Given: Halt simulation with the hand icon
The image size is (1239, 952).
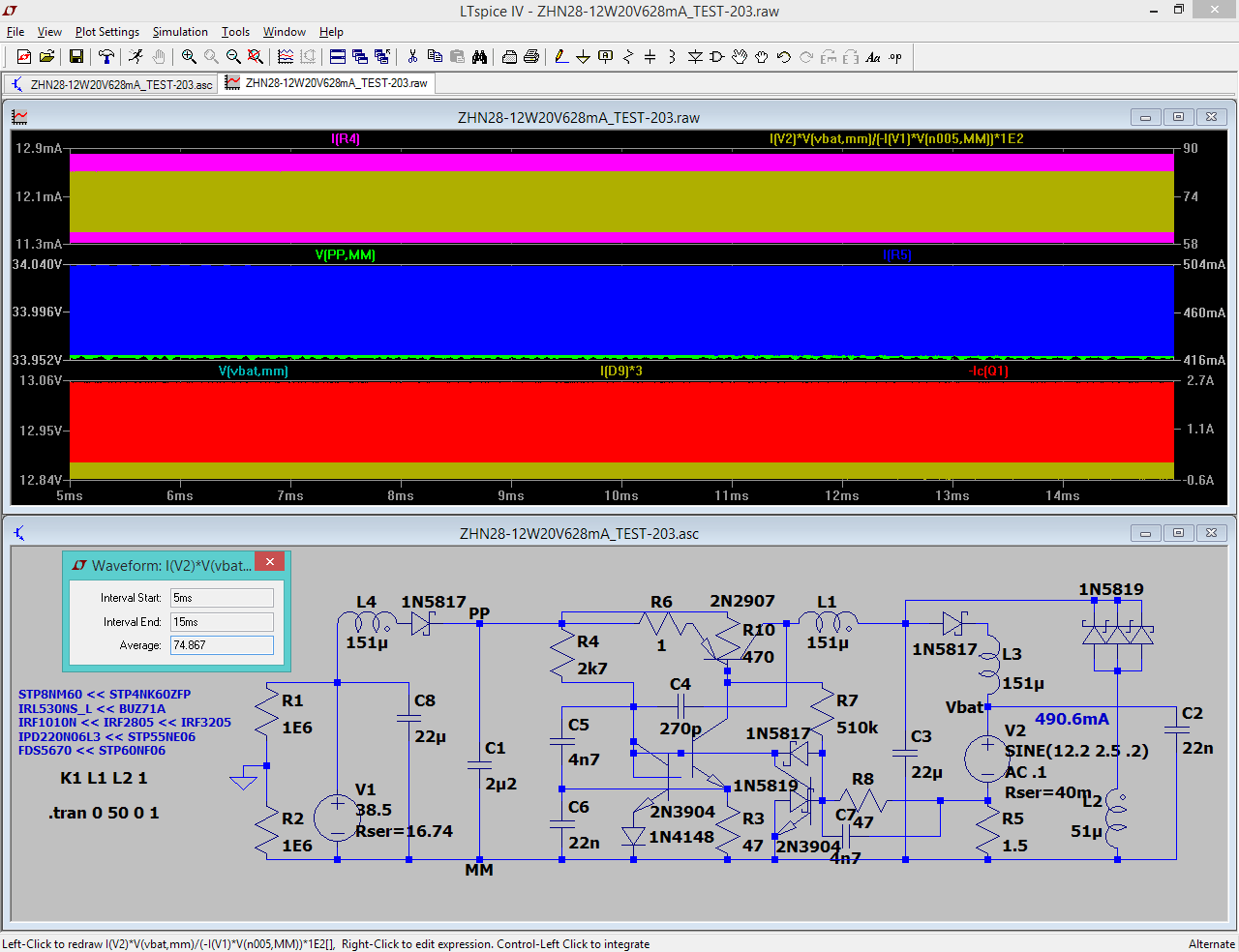Looking at the screenshot, I should coord(159,57).
